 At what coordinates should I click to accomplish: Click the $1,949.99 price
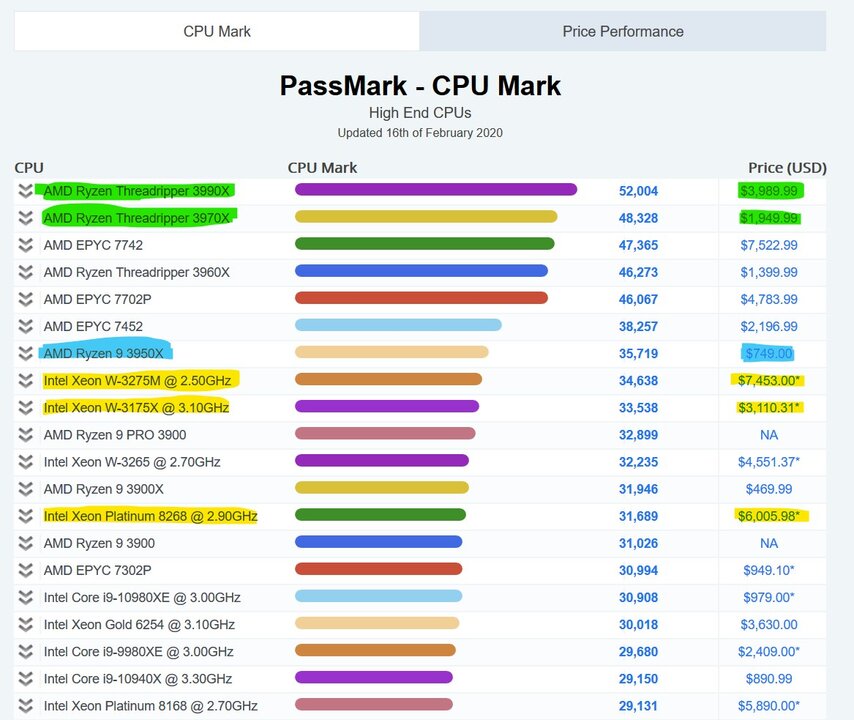click(x=768, y=218)
